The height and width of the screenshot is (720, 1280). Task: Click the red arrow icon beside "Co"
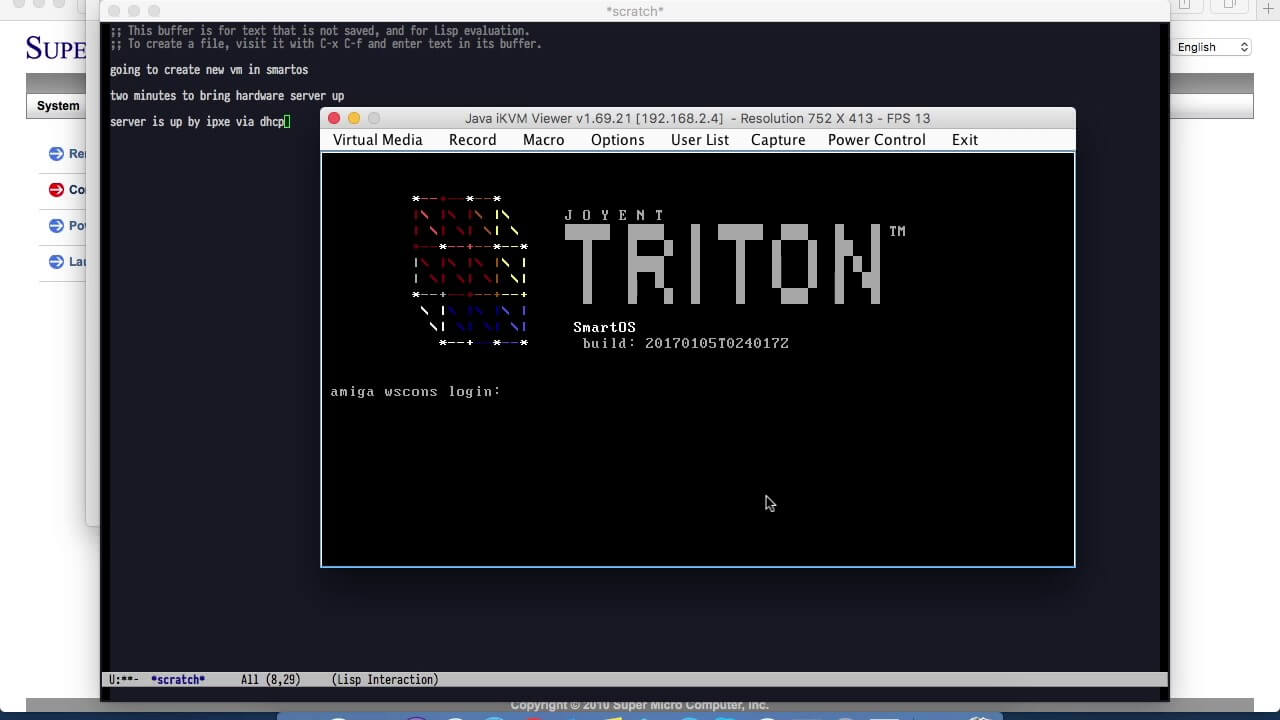pos(56,190)
